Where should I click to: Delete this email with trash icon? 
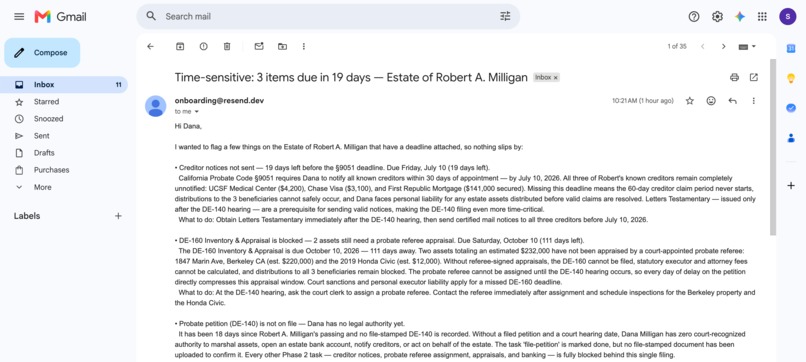(227, 46)
